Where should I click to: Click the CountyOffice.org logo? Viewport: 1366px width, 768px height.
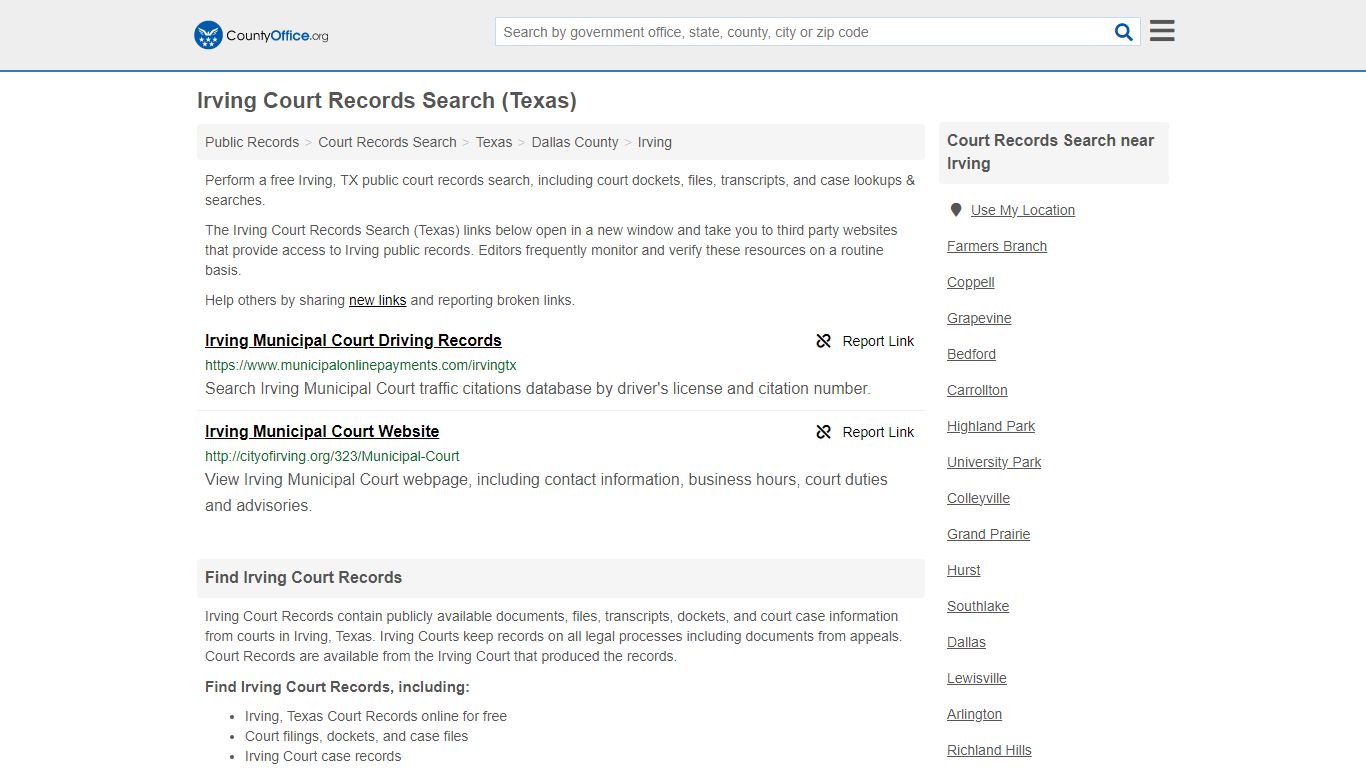pos(261,35)
